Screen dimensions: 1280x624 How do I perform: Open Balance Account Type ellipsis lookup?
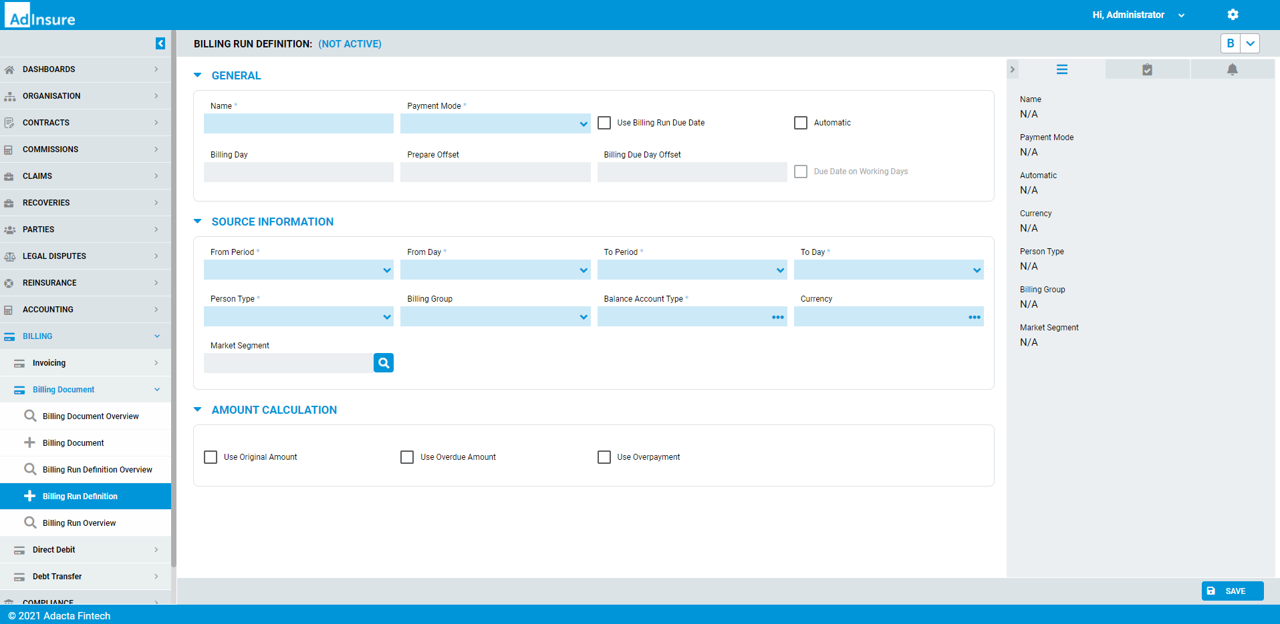[778, 317]
